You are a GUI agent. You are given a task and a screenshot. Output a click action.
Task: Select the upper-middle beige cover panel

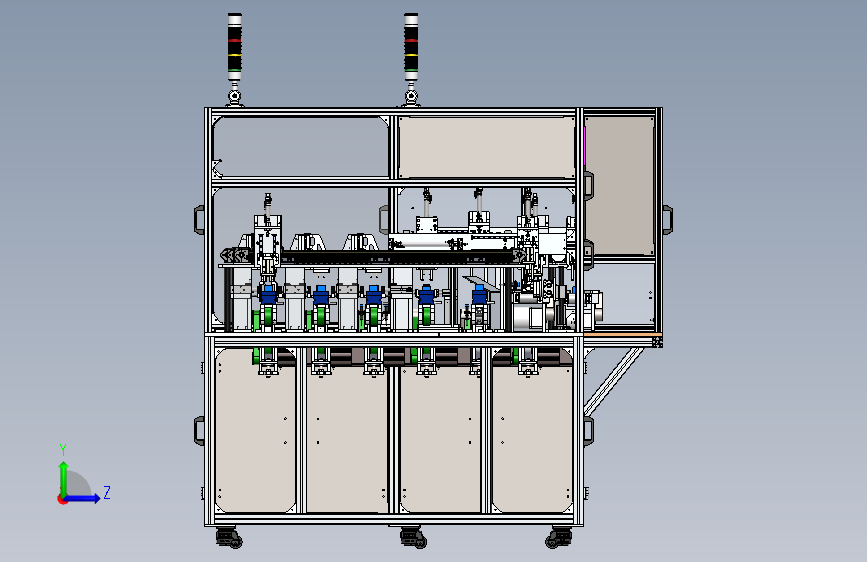click(487, 147)
